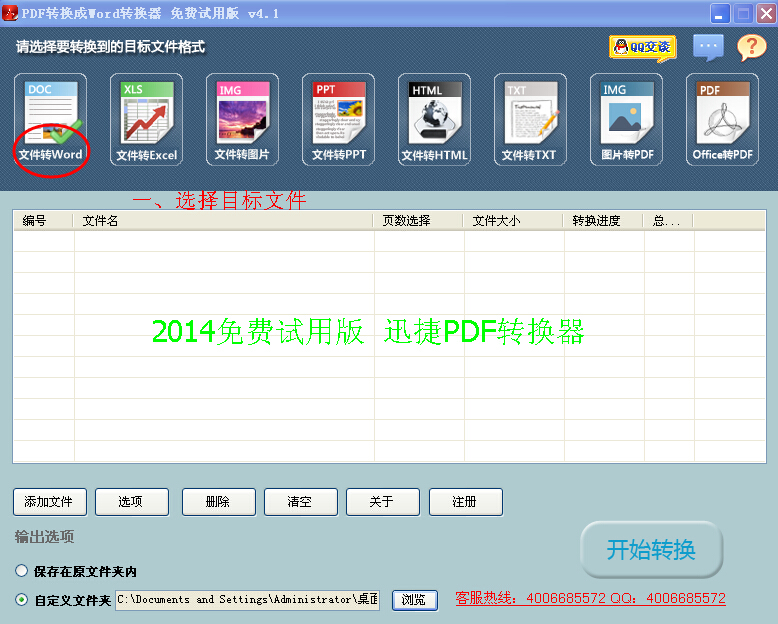The width and height of the screenshot is (778, 624).
Task: Select the 文件转Word conversion icon
Action: pos(50,120)
